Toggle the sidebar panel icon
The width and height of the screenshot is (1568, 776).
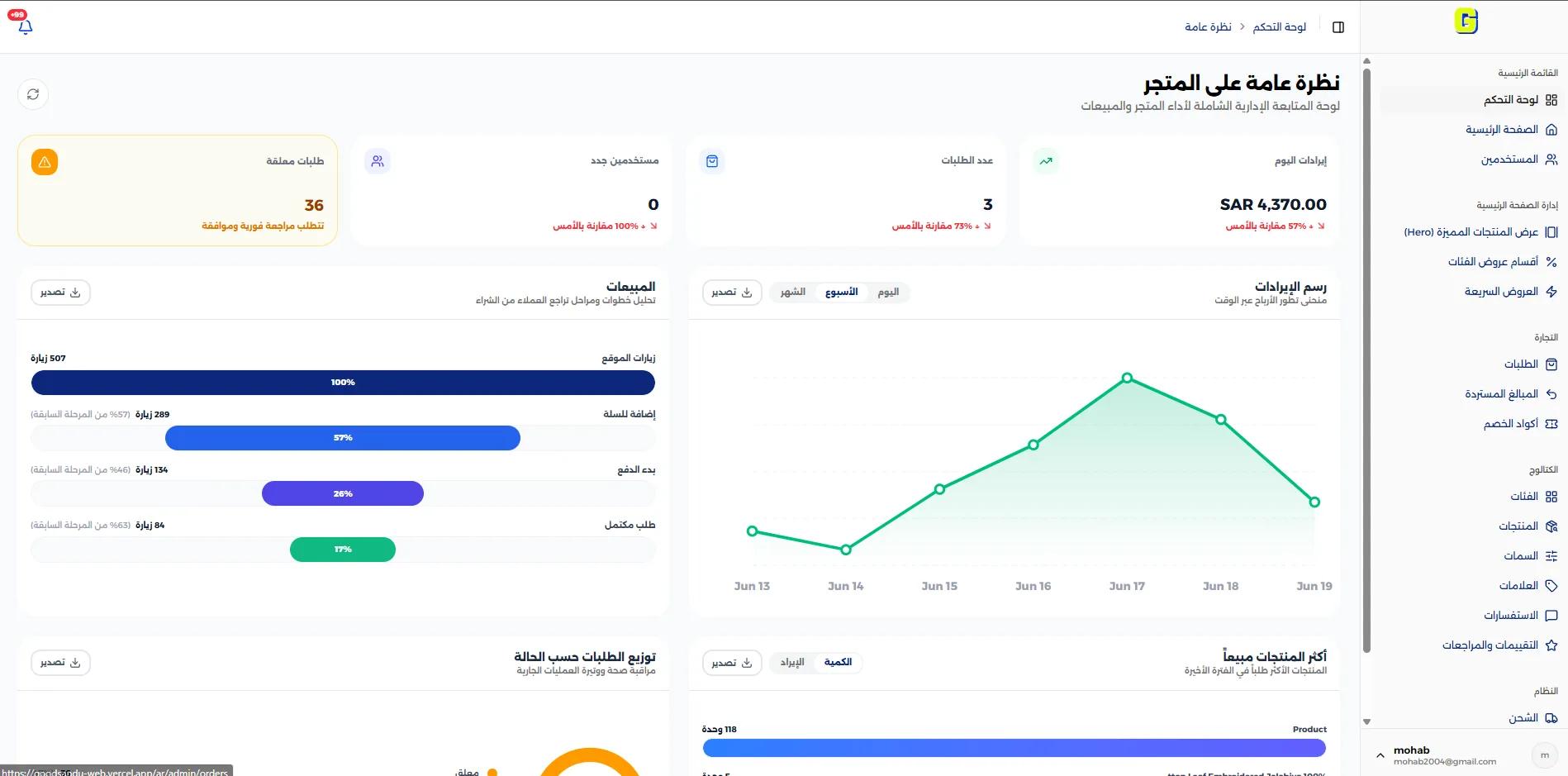tap(1338, 27)
